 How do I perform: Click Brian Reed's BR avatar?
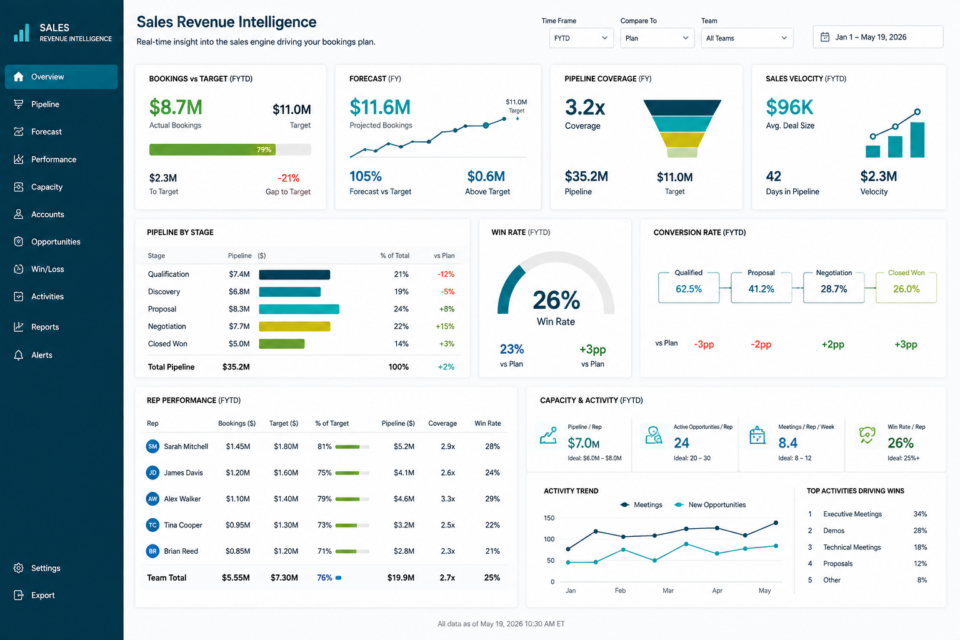(152, 551)
